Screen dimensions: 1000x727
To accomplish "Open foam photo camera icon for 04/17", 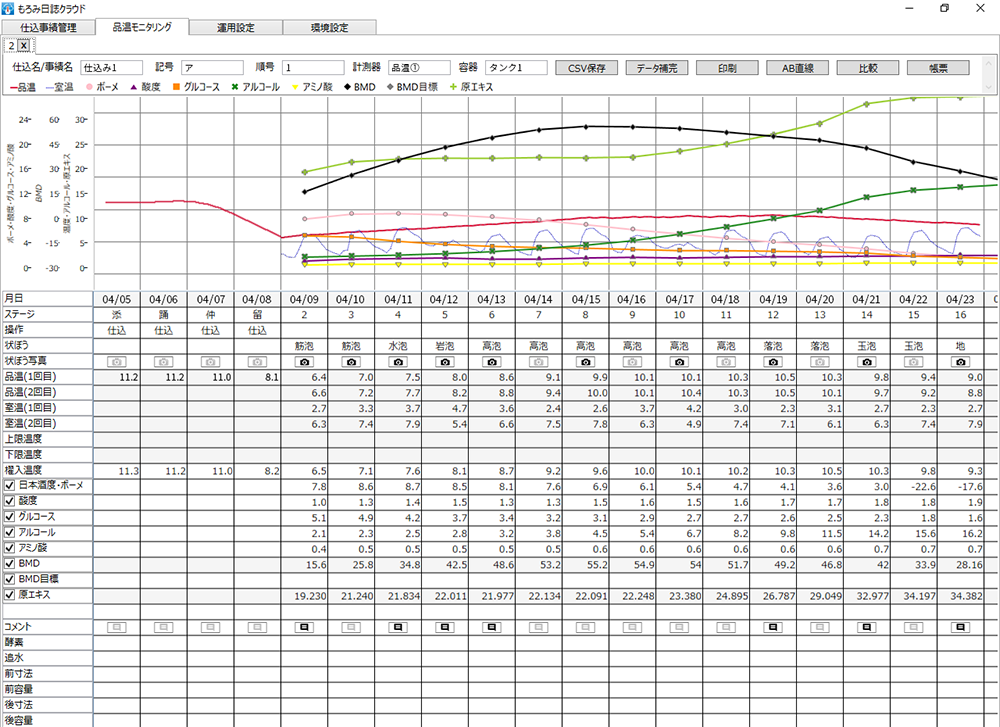I will click(679, 362).
